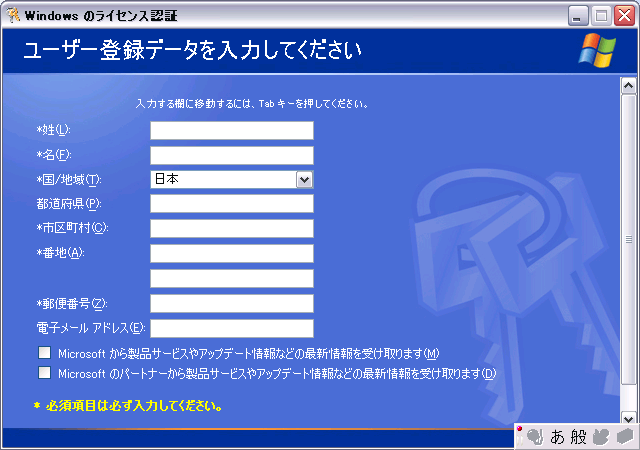Close the Windows のライセンス認証 window

tap(624, 16)
